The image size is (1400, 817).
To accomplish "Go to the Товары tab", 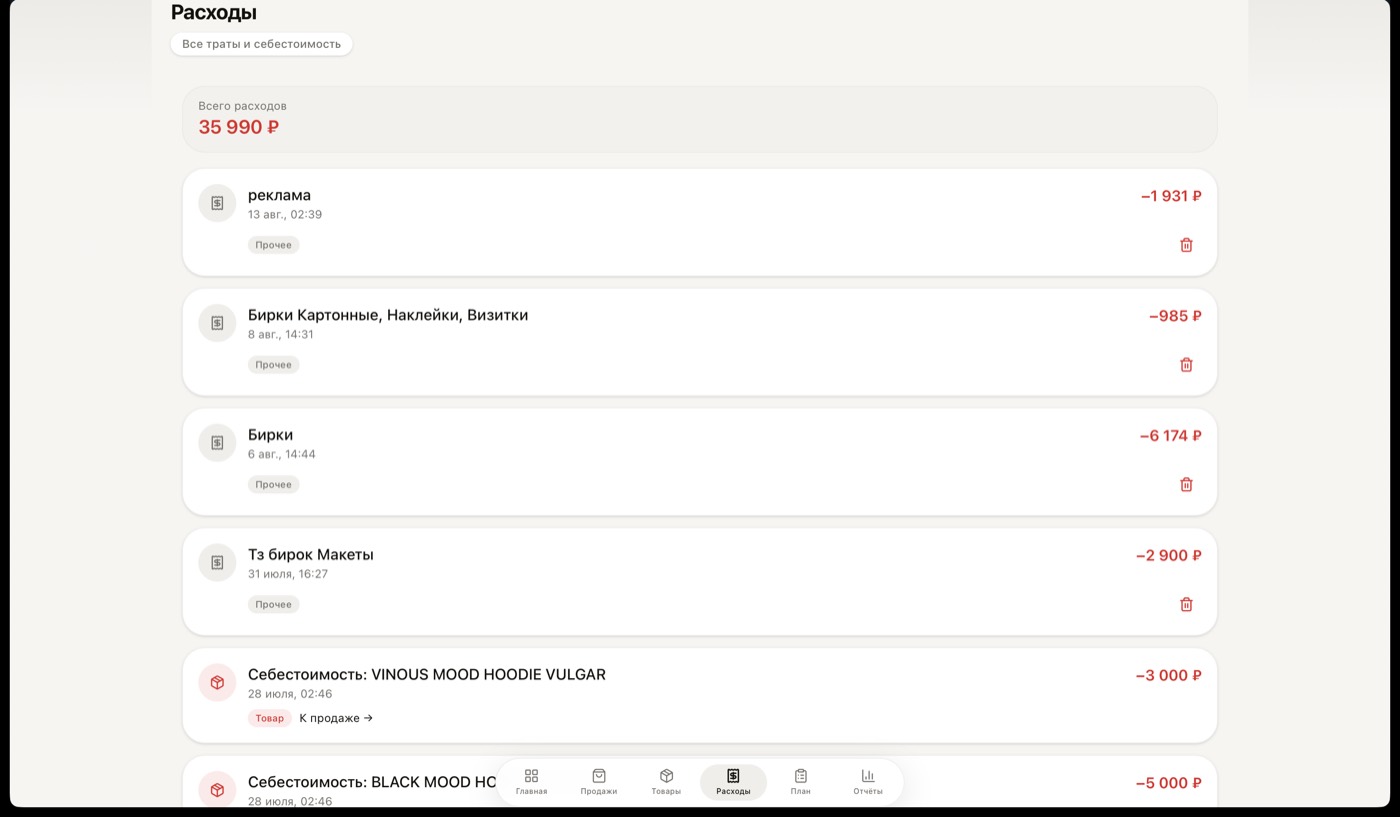I will (x=666, y=782).
